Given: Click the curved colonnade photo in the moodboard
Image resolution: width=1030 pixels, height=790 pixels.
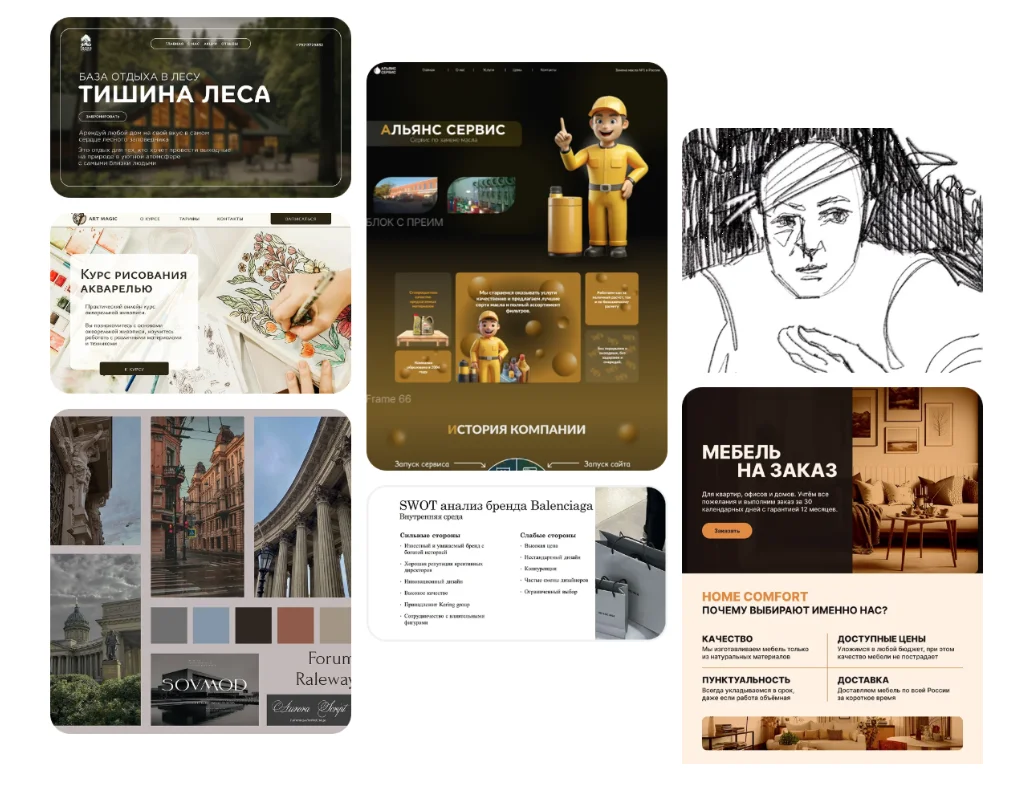Looking at the screenshot, I should 302,507.
